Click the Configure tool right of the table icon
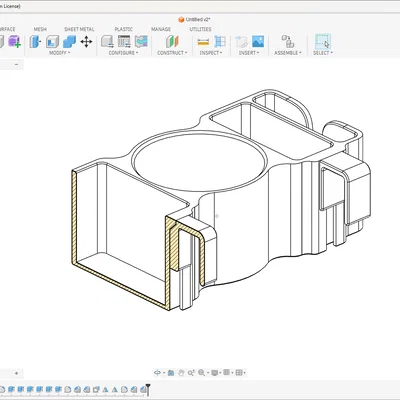The width and height of the screenshot is (400, 400). tap(141, 42)
